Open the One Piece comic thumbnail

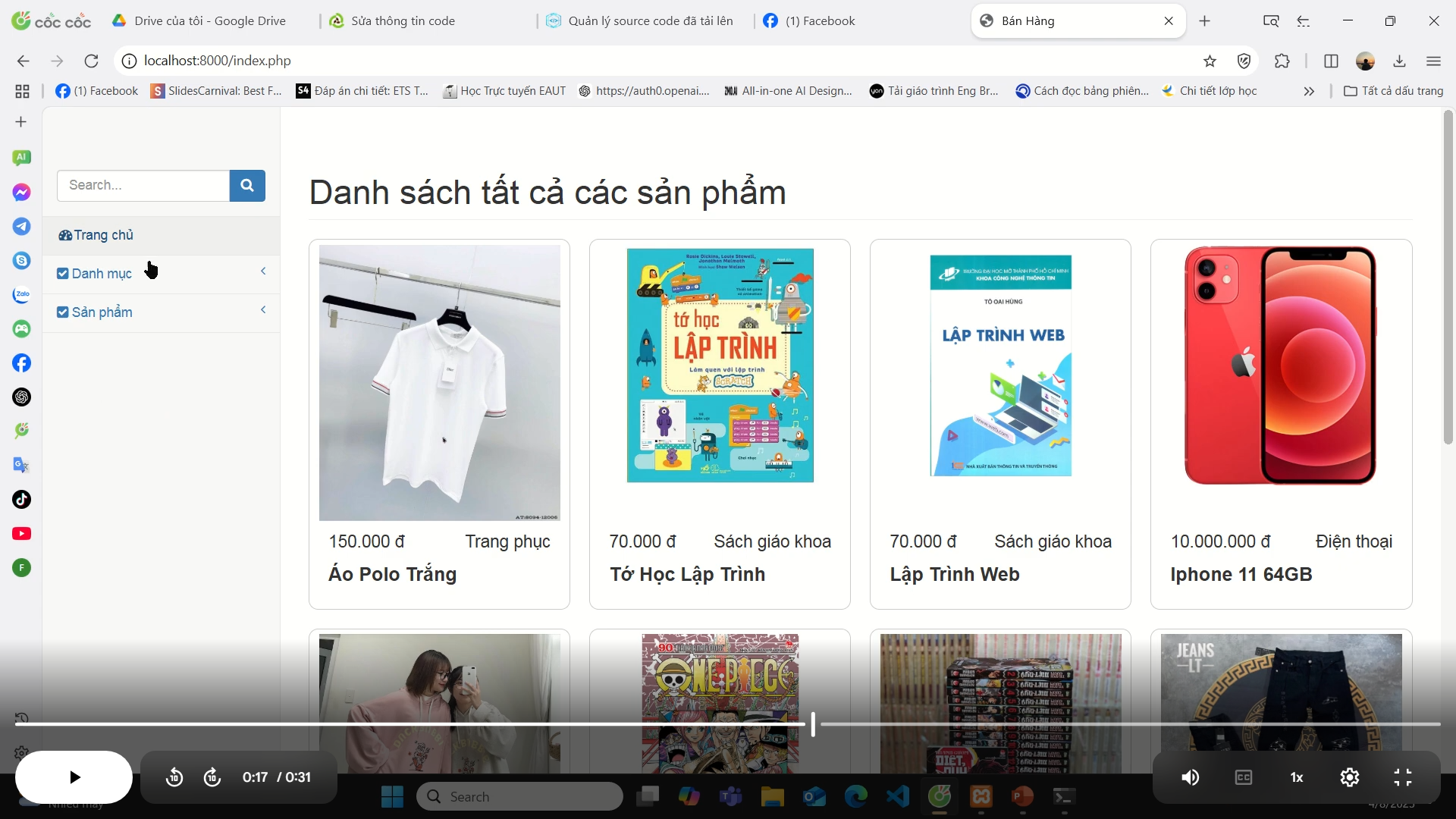pyautogui.click(x=720, y=704)
